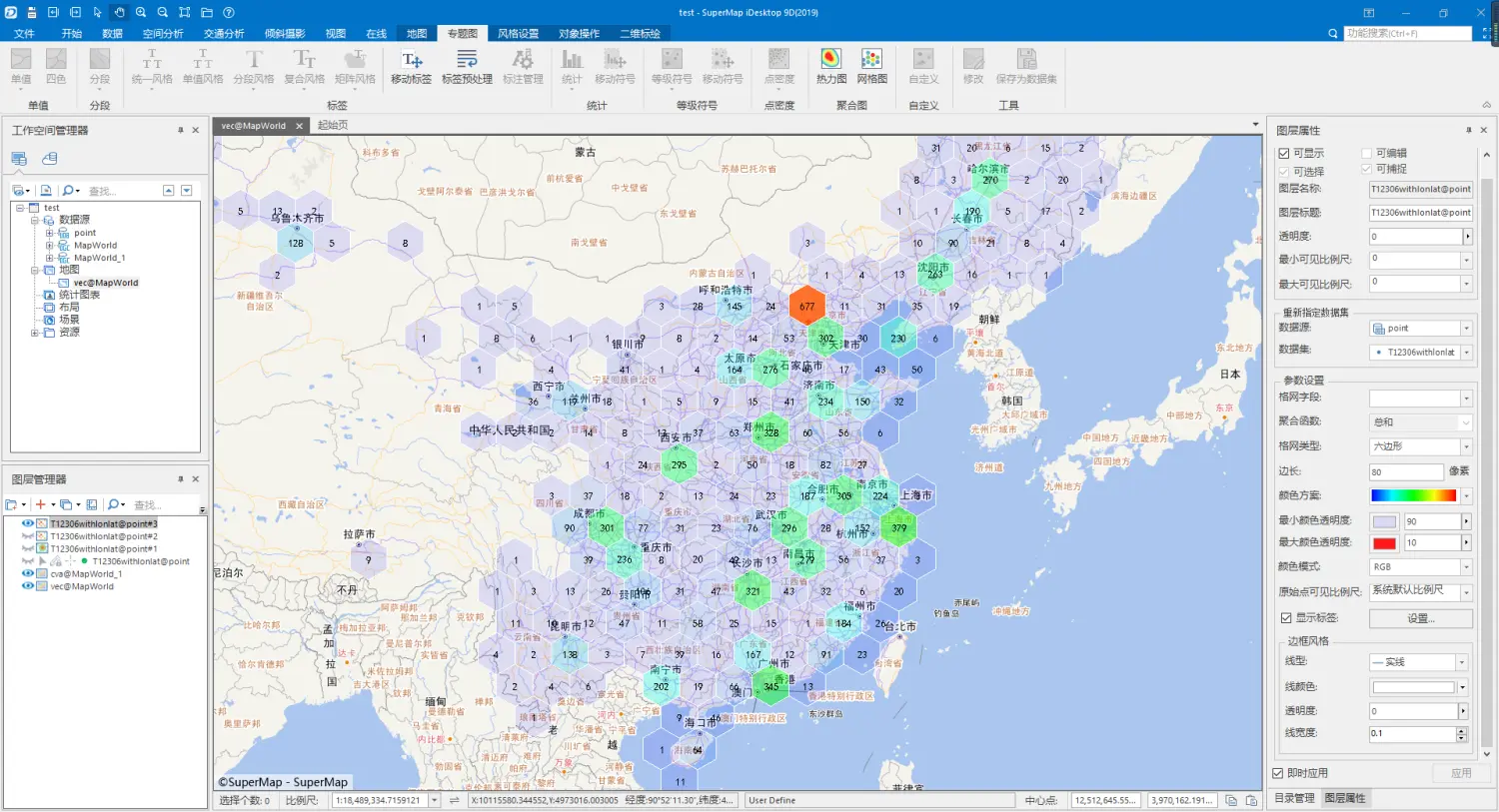The image size is (1499, 812).
Task: Switch to the 目录管理 bottom tab
Action: (1294, 798)
